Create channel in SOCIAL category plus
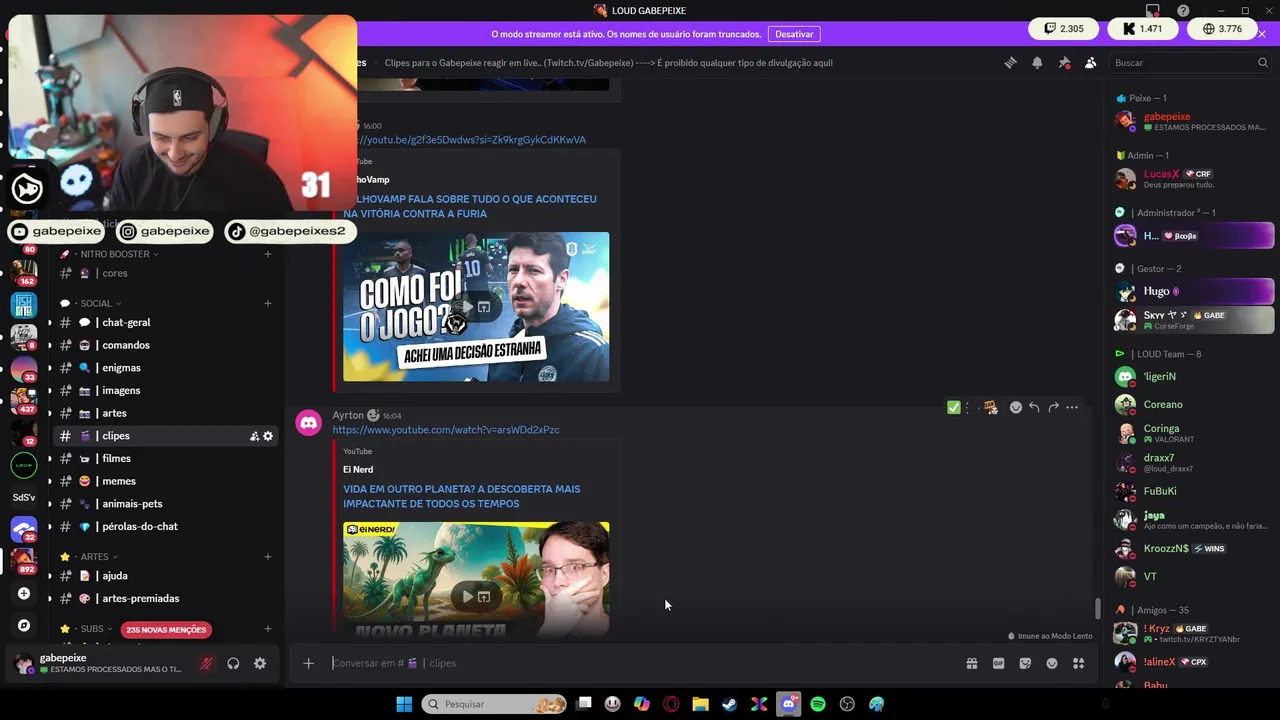Viewport: 1280px width, 720px height. pyautogui.click(x=268, y=303)
